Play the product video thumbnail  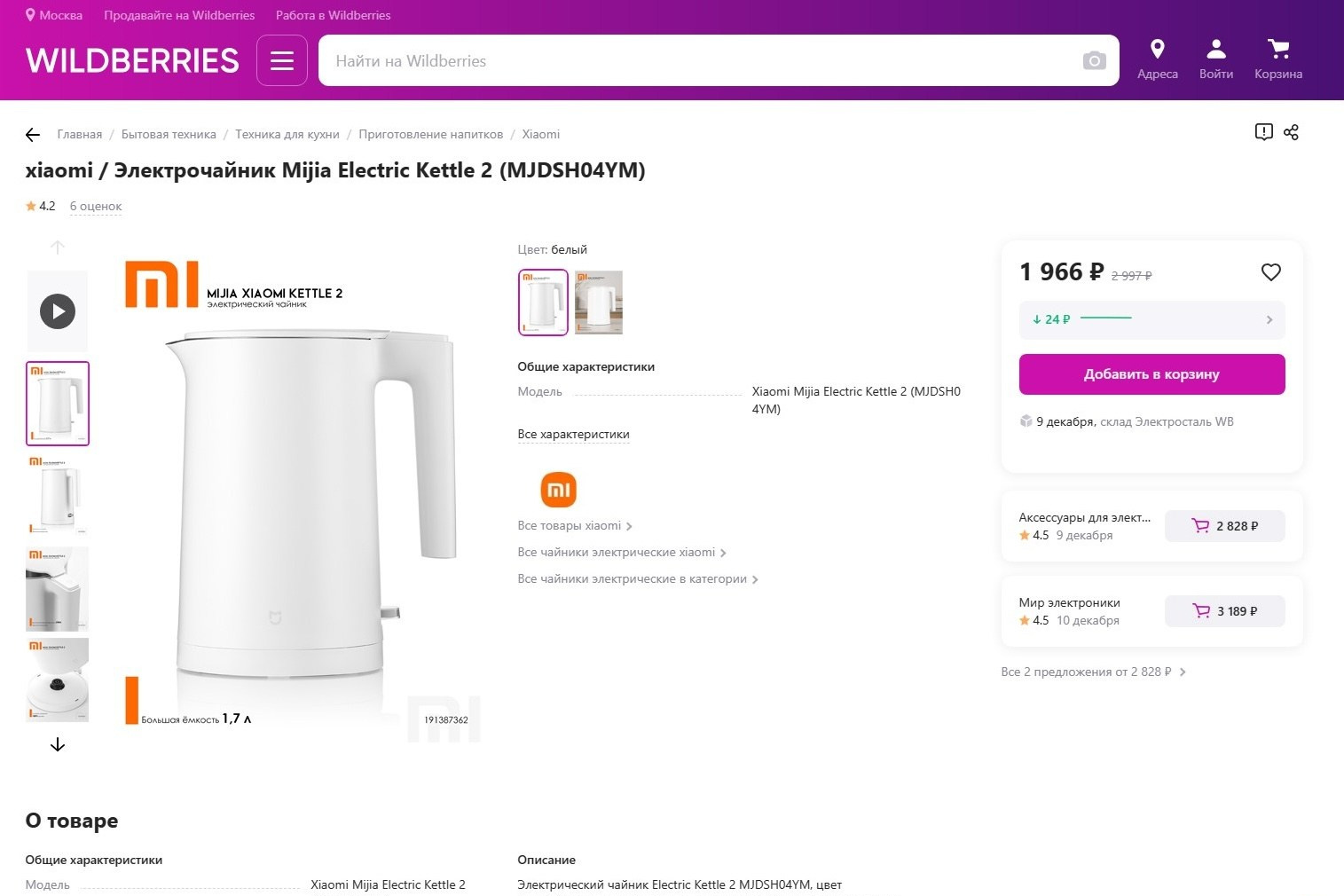point(57,310)
